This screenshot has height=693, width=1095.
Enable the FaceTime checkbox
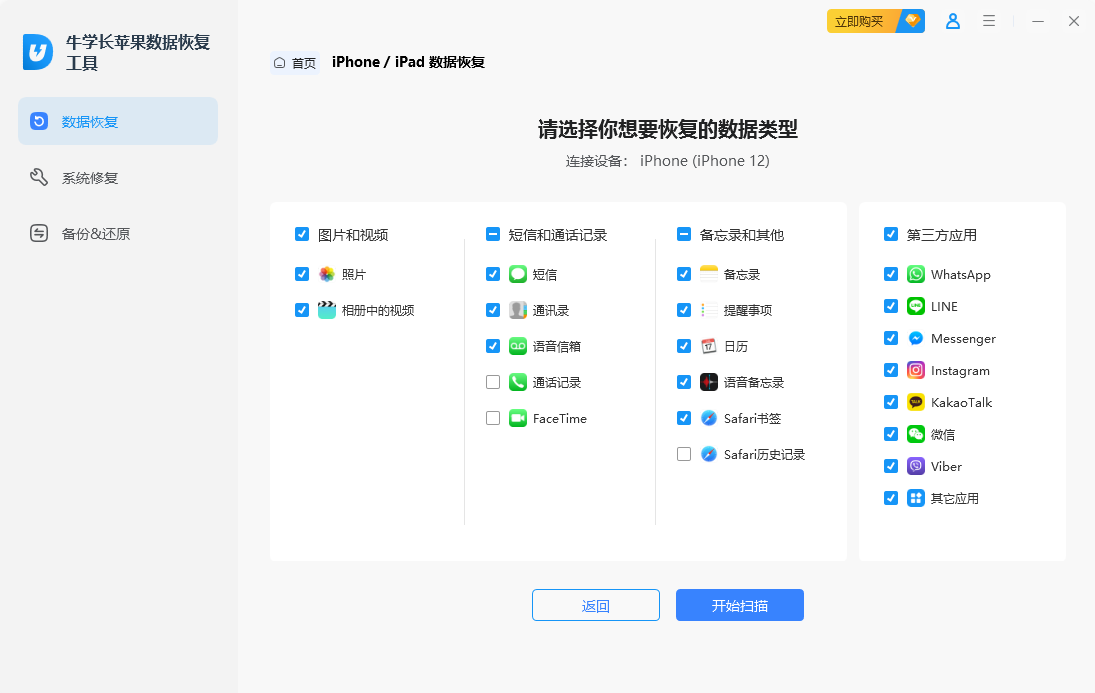[493, 418]
